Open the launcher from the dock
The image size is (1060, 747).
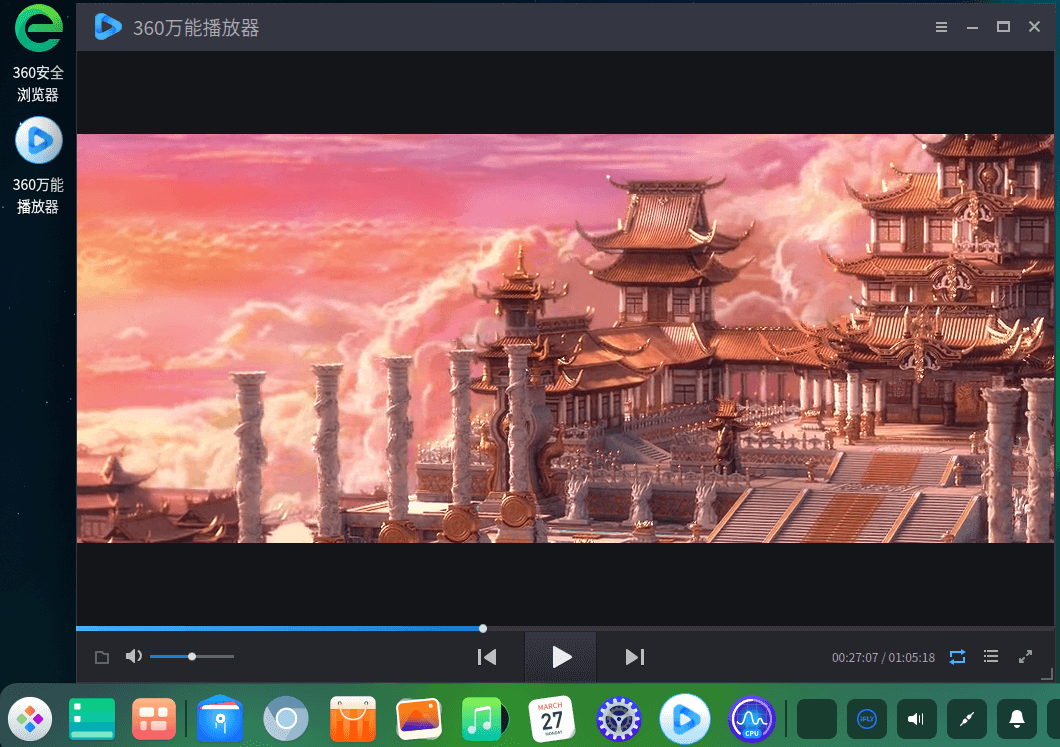pos(30,719)
